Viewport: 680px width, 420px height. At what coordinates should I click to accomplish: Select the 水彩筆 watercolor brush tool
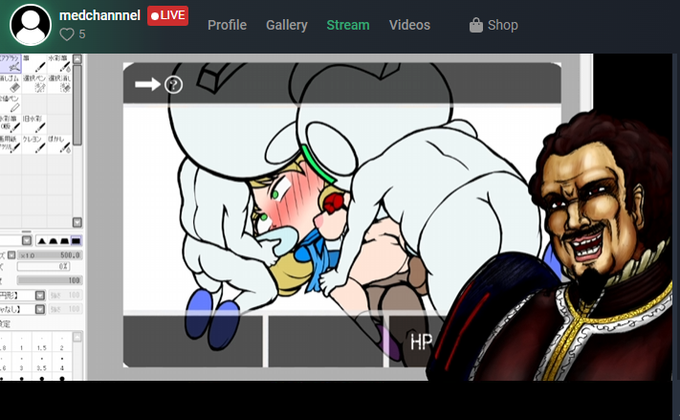coord(59,63)
